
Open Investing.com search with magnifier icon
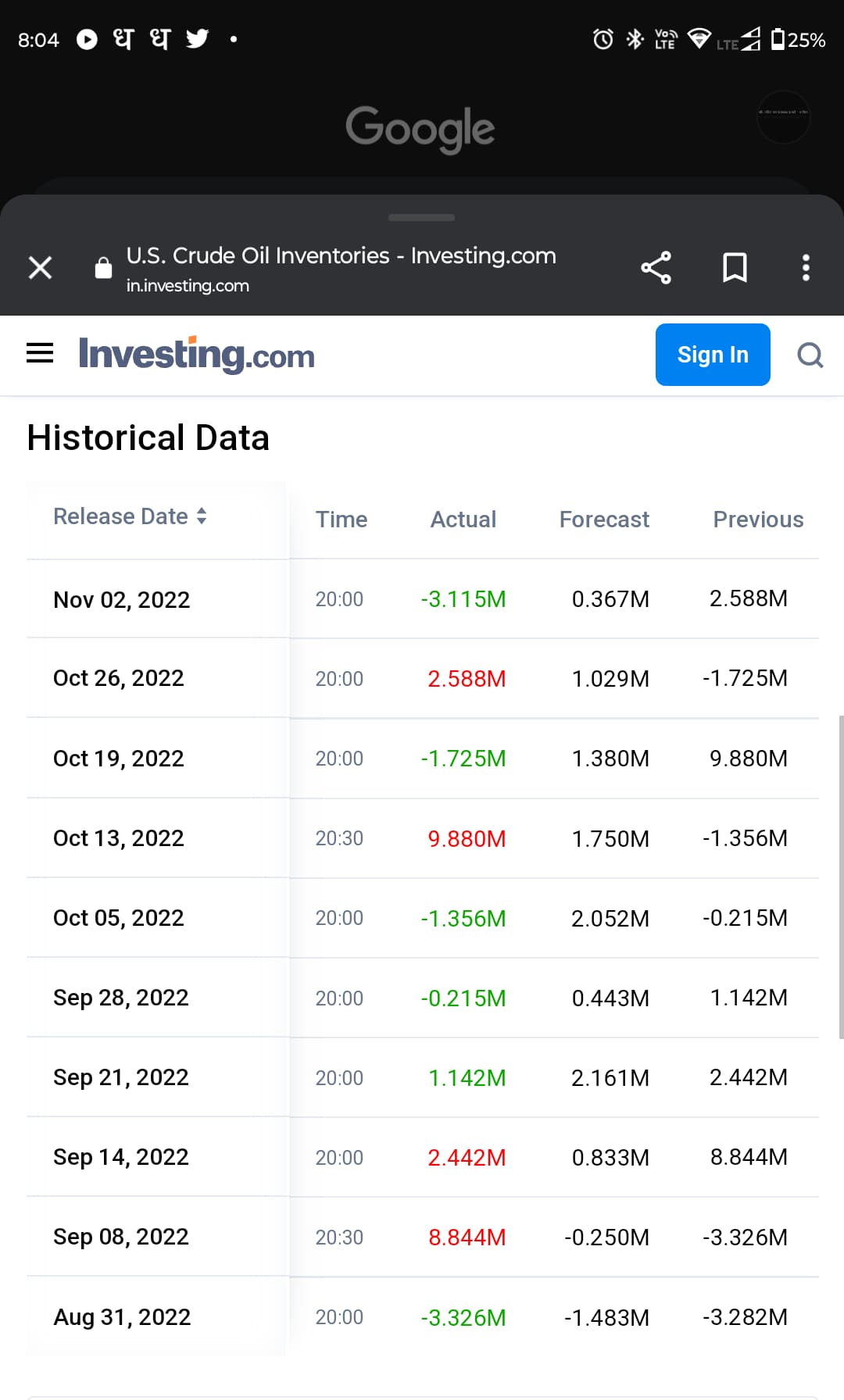pyautogui.click(x=810, y=355)
